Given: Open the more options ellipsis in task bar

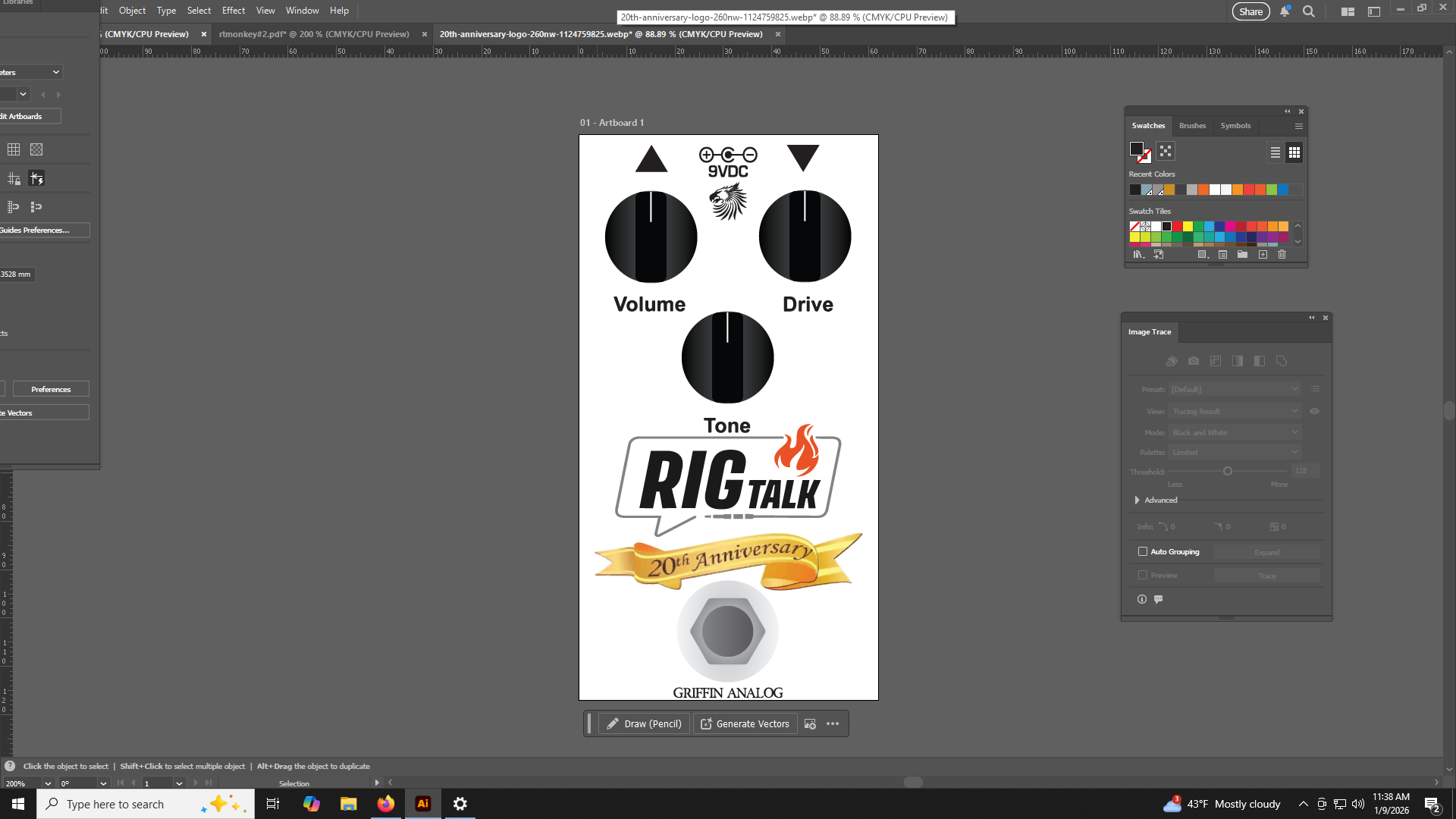Looking at the screenshot, I should point(833,723).
